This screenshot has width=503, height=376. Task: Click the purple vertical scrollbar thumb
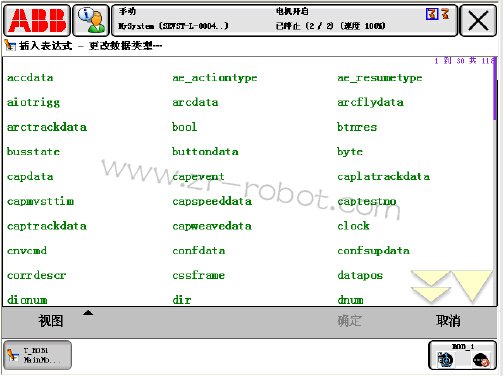click(x=494, y=88)
